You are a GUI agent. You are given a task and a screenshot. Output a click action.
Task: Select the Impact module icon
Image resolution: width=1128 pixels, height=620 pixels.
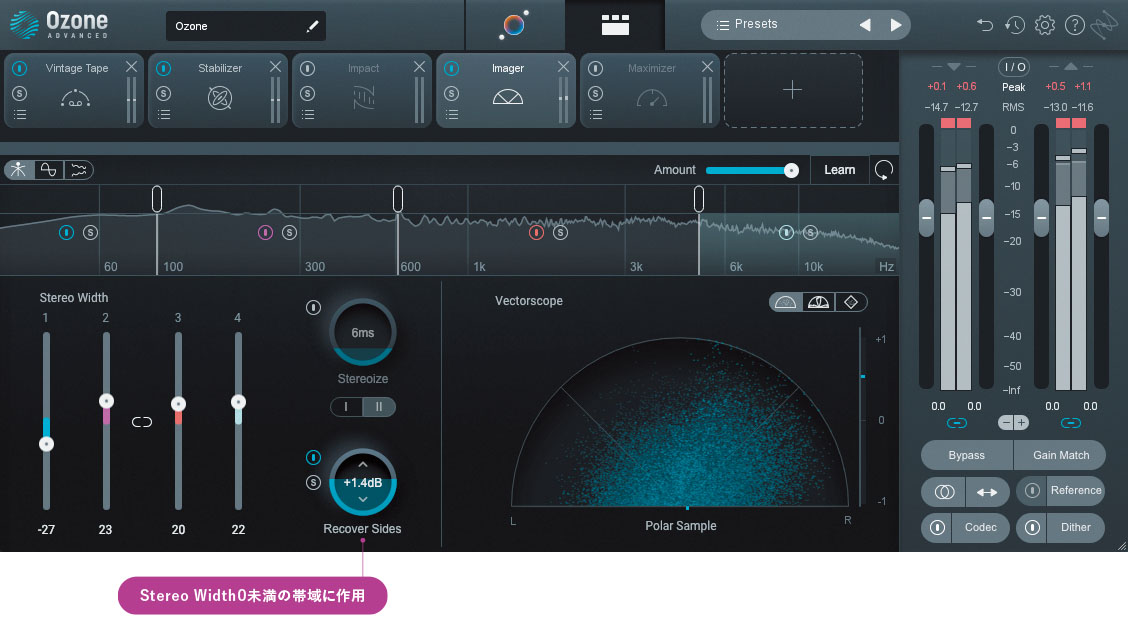[364, 98]
